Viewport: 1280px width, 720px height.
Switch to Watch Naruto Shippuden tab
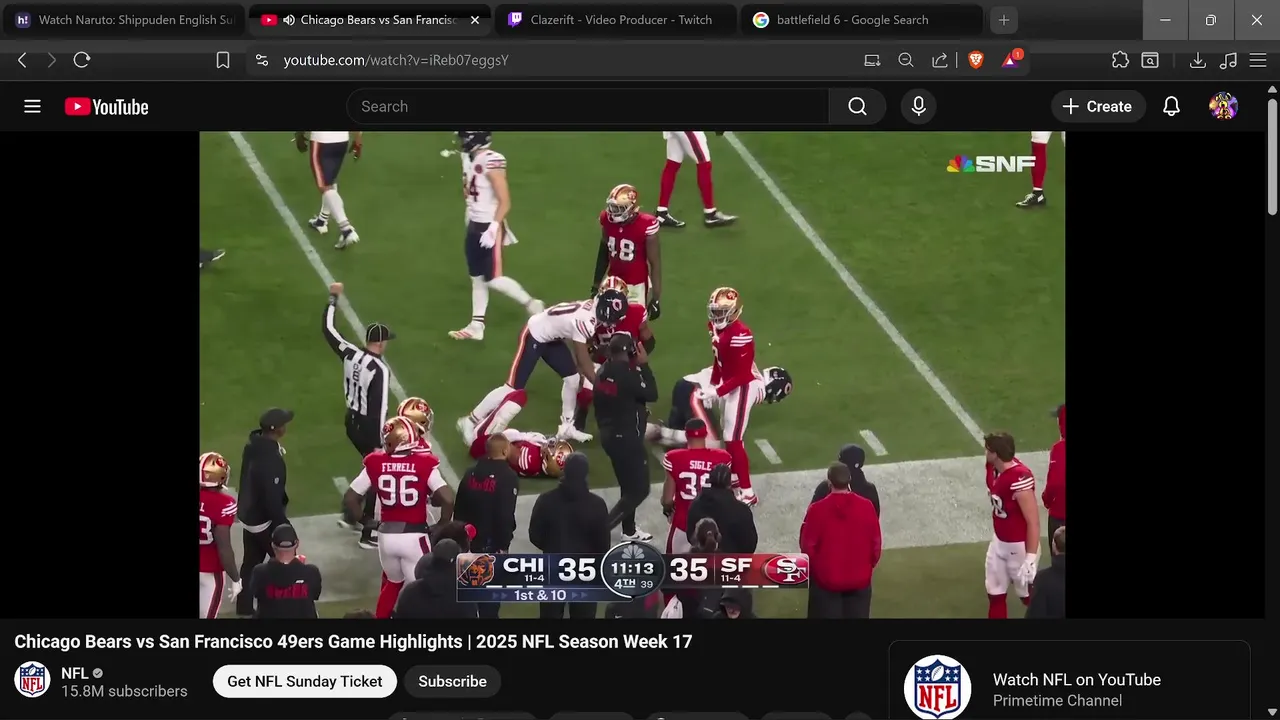(x=123, y=20)
